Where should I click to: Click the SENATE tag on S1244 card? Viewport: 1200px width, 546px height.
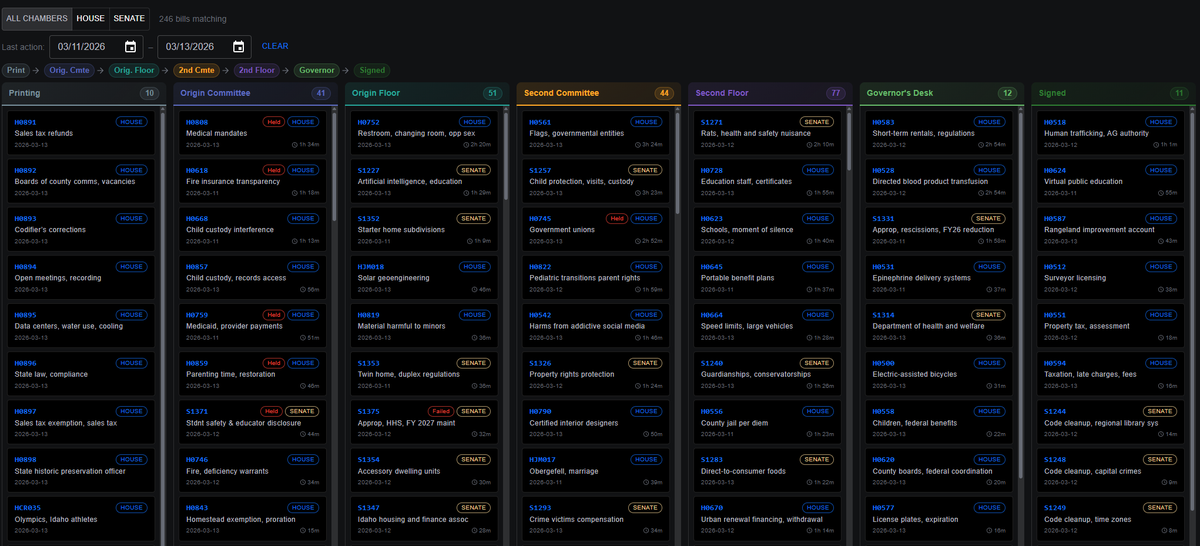tap(1160, 411)
